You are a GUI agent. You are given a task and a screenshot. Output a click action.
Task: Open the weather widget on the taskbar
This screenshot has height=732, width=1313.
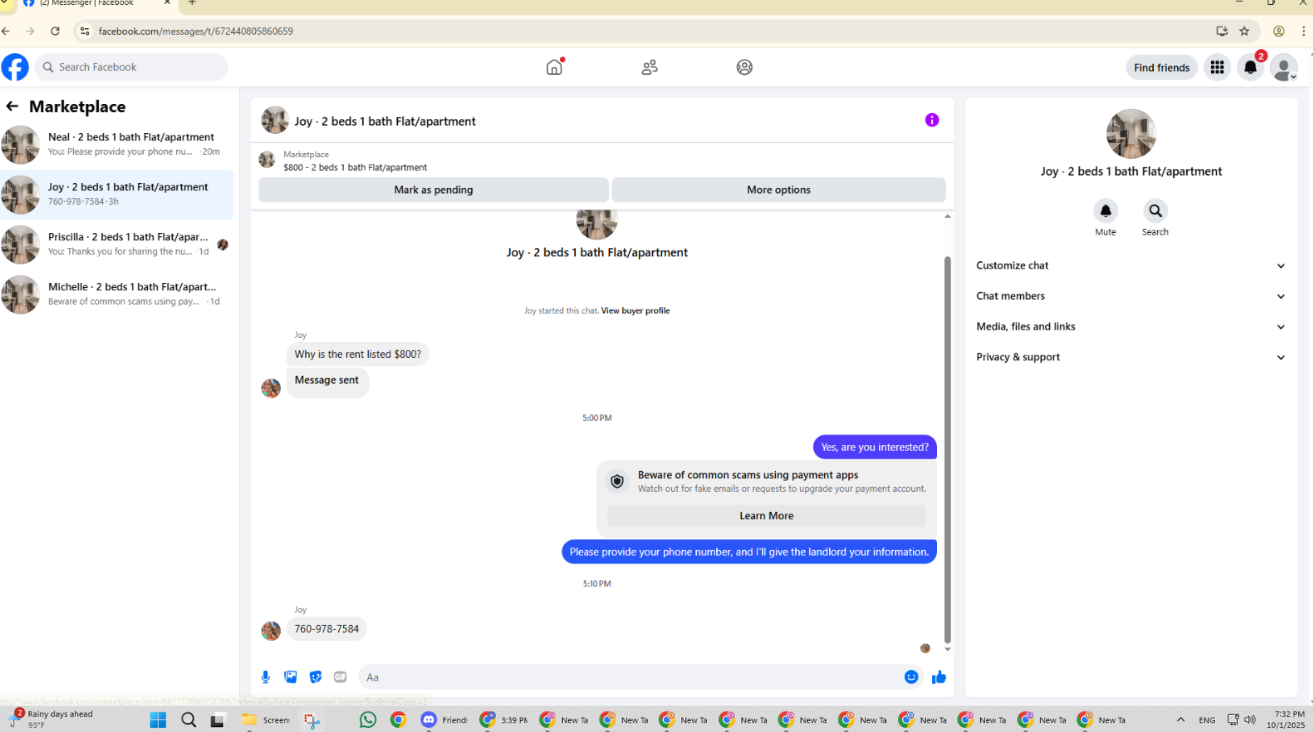point(52,719)
